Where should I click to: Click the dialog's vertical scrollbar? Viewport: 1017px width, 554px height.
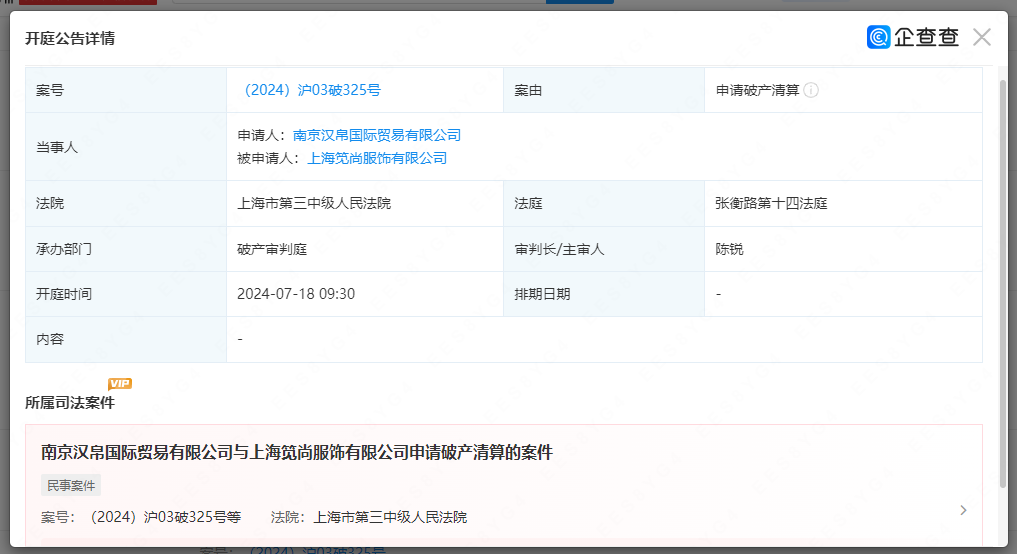1003,283
